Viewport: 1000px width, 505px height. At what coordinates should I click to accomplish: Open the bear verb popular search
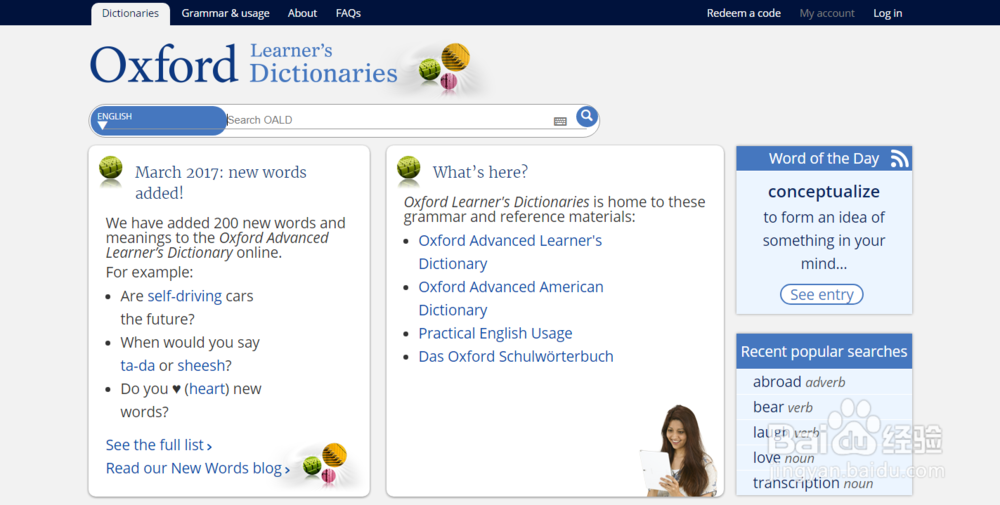tap(783, 407)
